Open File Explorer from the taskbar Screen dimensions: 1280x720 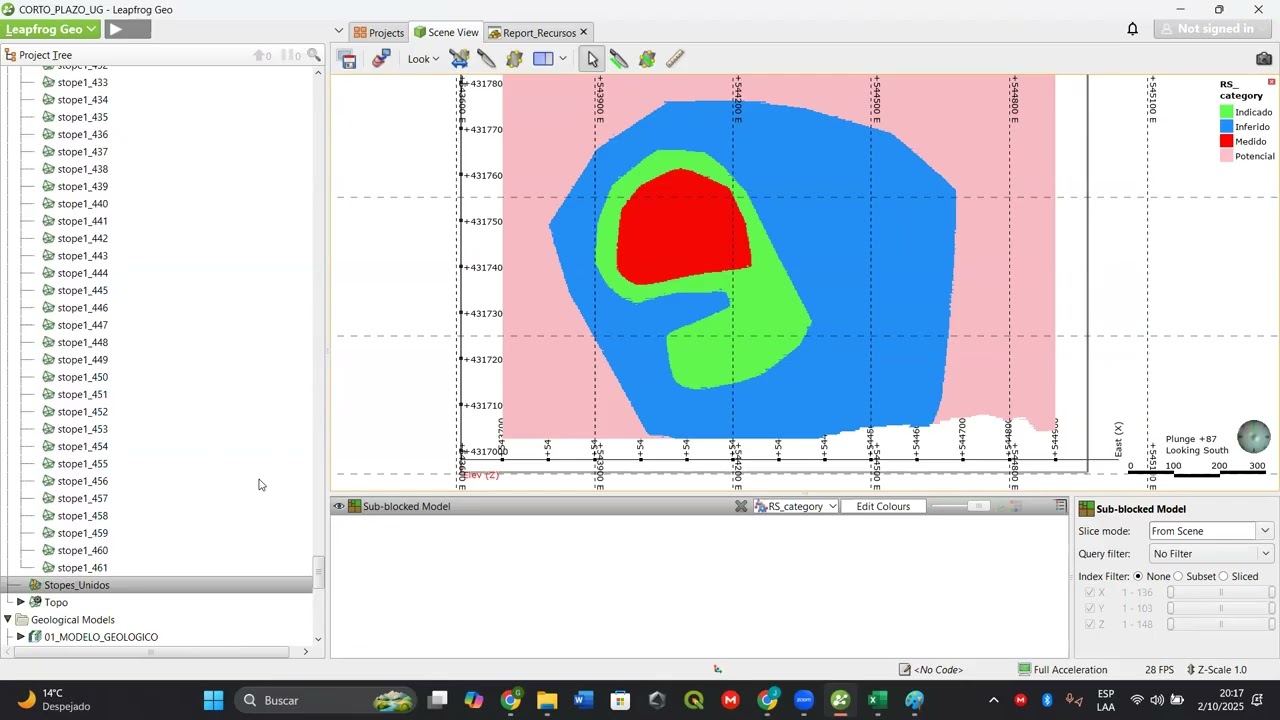click(x=547, y=700)
